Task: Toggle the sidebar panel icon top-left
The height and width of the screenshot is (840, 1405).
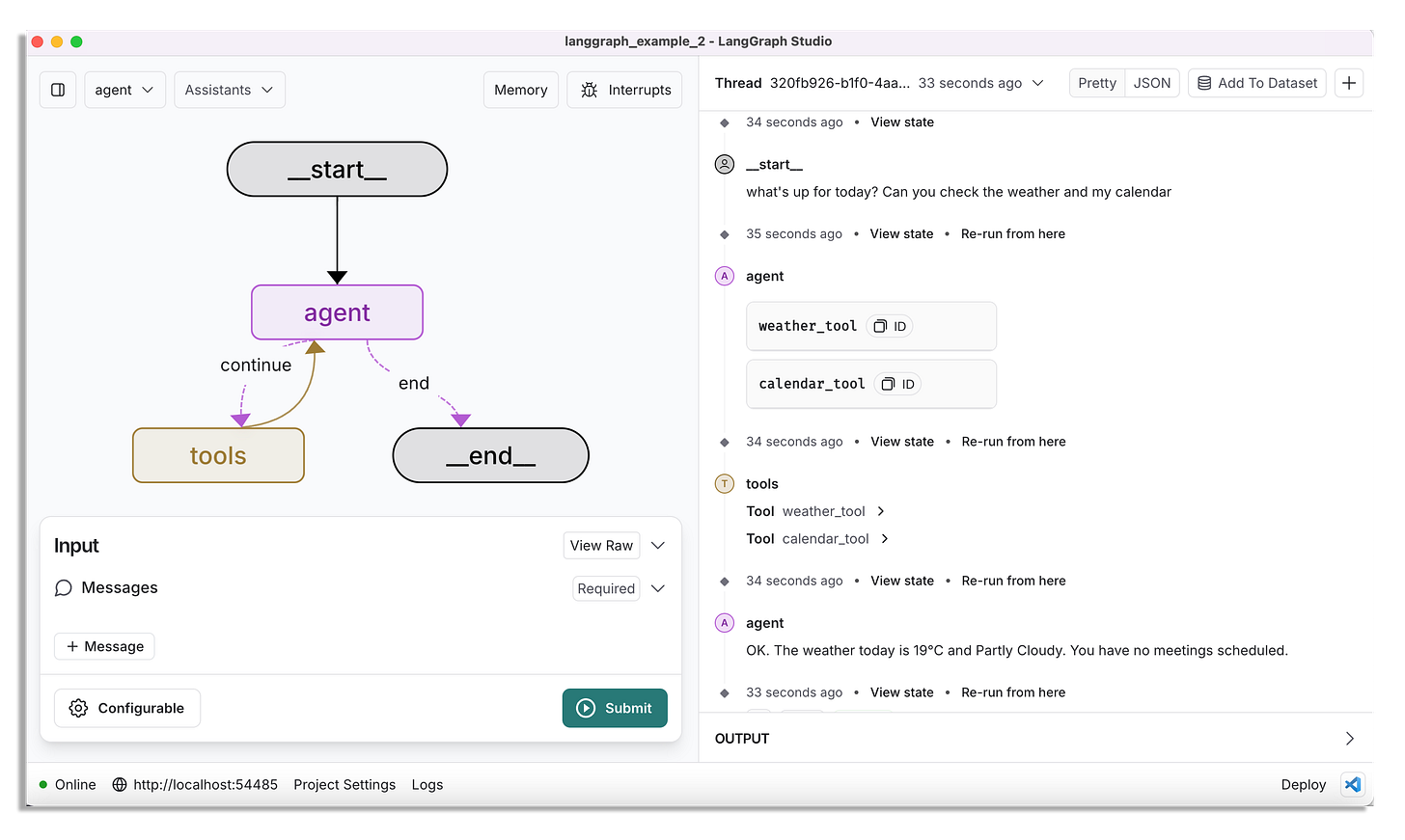Action: point(58,89)
